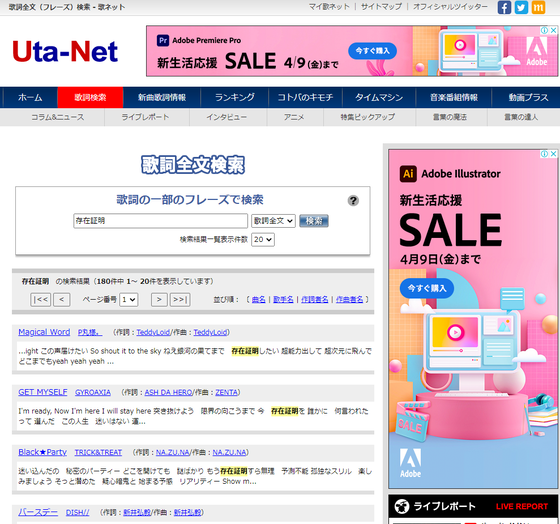Open TeddyLoid lyricist link
This screenshot has height=524, width=560.
[x=153, y=333]
